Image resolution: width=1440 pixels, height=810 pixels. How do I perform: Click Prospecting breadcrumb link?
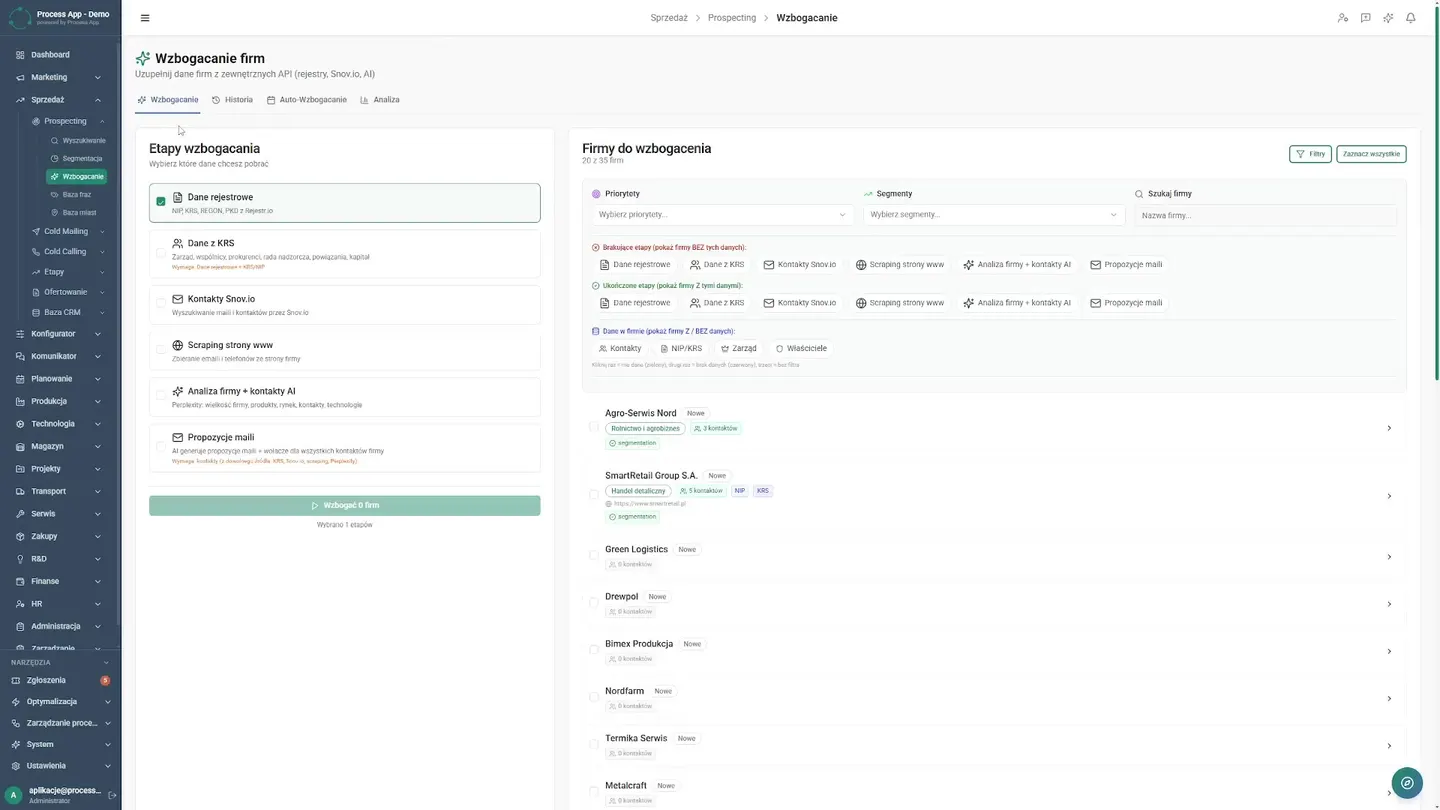coord(732,18)
